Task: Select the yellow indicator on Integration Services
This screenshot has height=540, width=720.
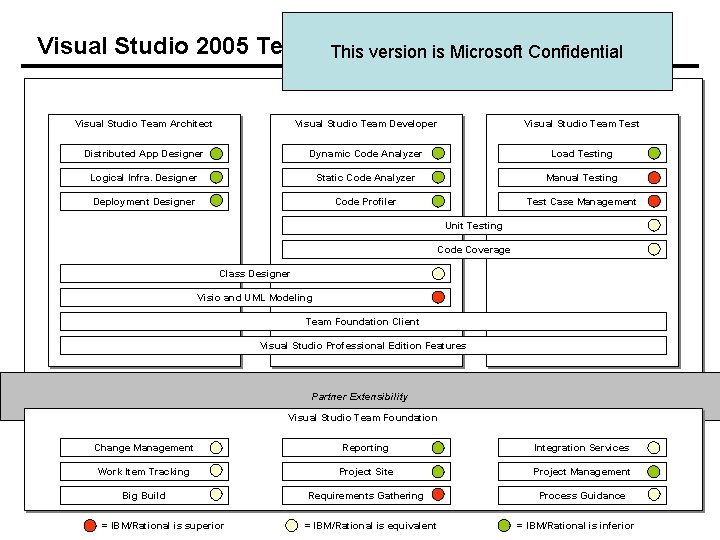Action: pos(654,448)
